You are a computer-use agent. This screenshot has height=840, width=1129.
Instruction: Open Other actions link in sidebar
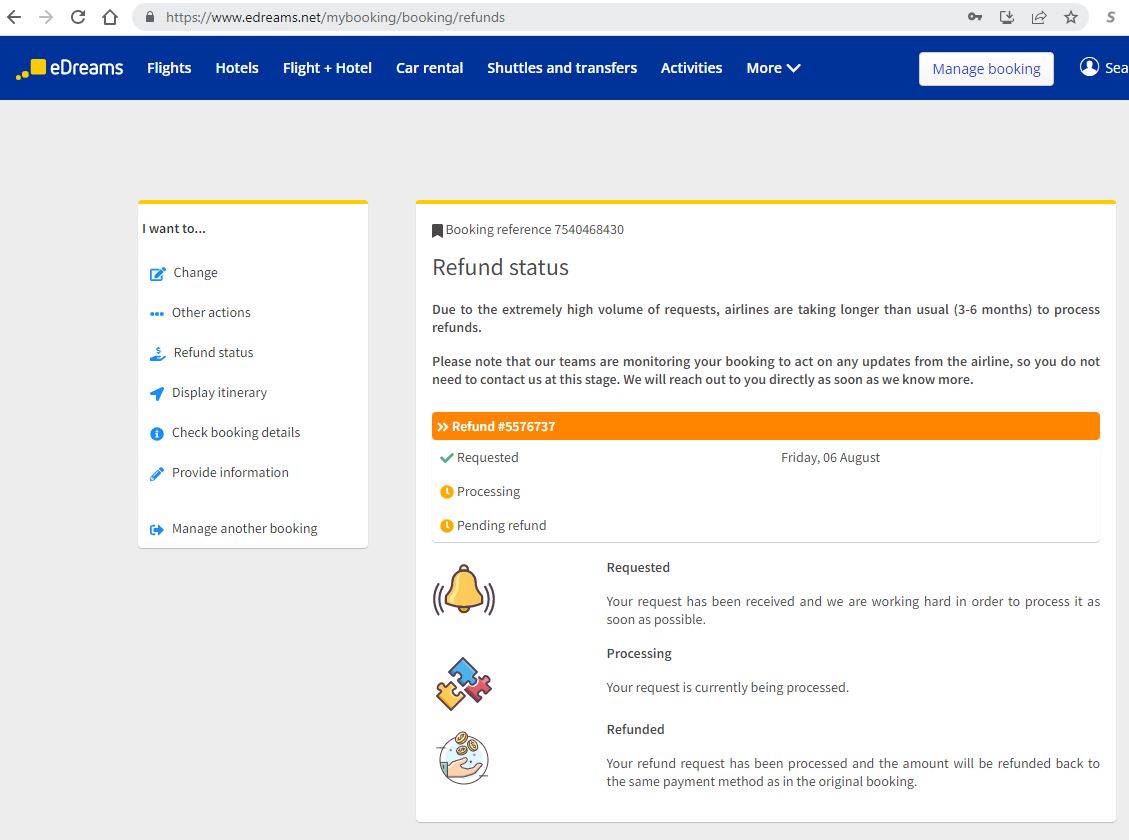pos(211,312)
